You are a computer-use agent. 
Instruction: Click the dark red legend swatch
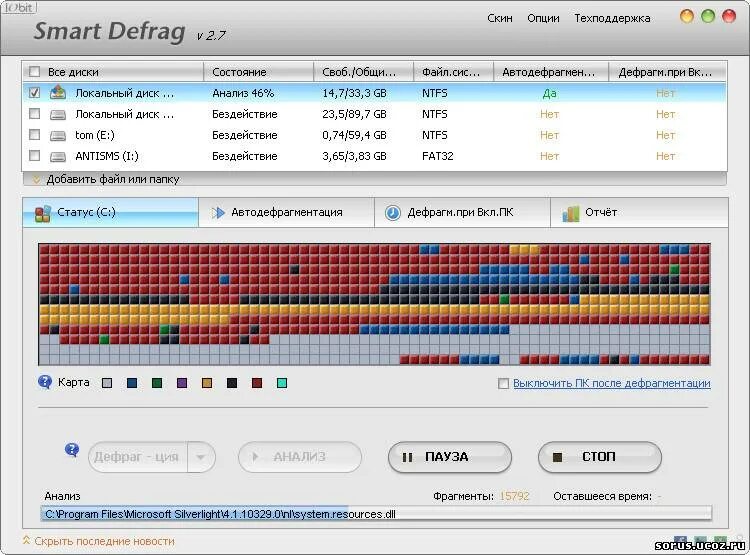click(x=257, y=383)
